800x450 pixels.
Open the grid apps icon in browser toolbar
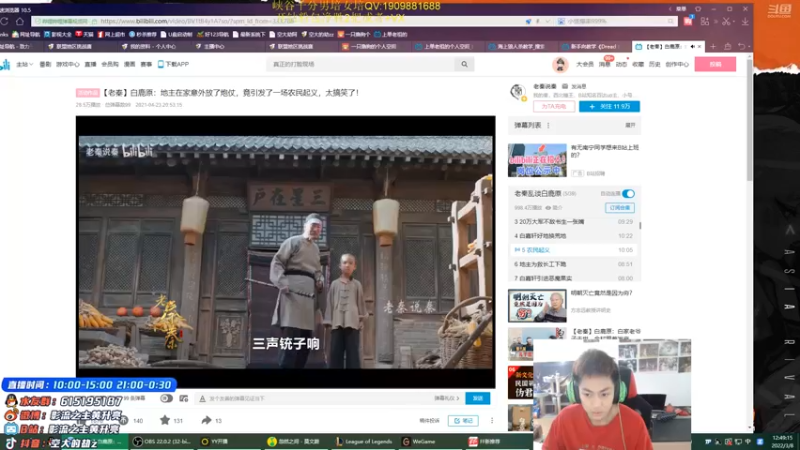705,21
